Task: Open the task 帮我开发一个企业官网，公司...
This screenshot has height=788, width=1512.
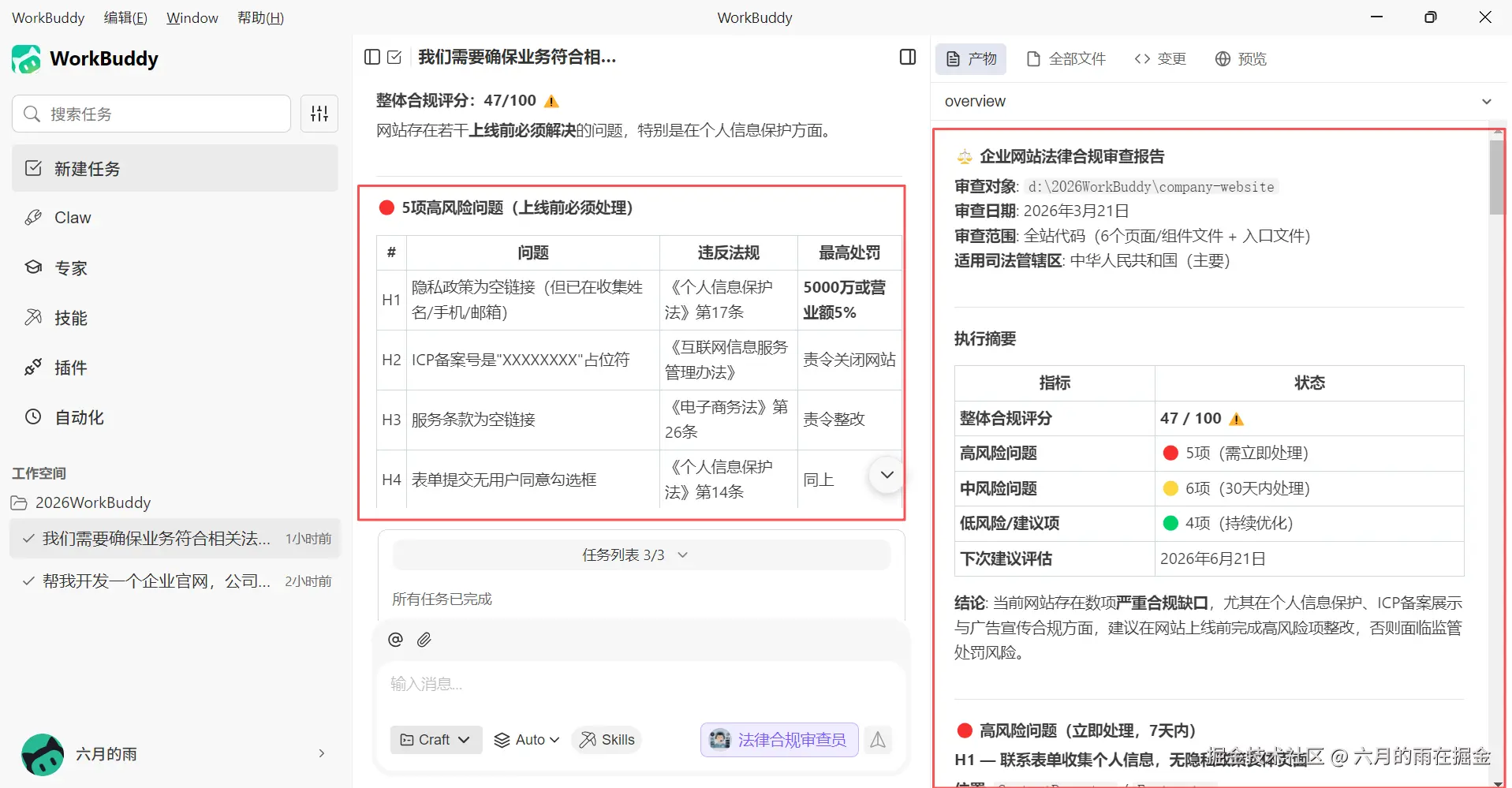Action: tap(175, 581)
